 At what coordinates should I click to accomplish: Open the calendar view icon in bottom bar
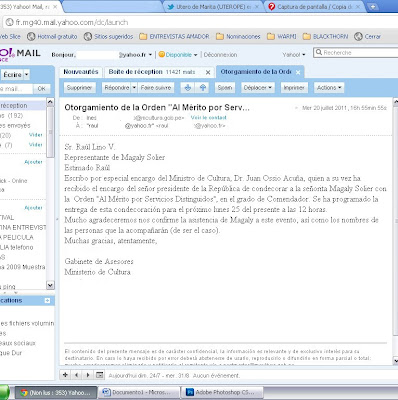coord(99,375)
